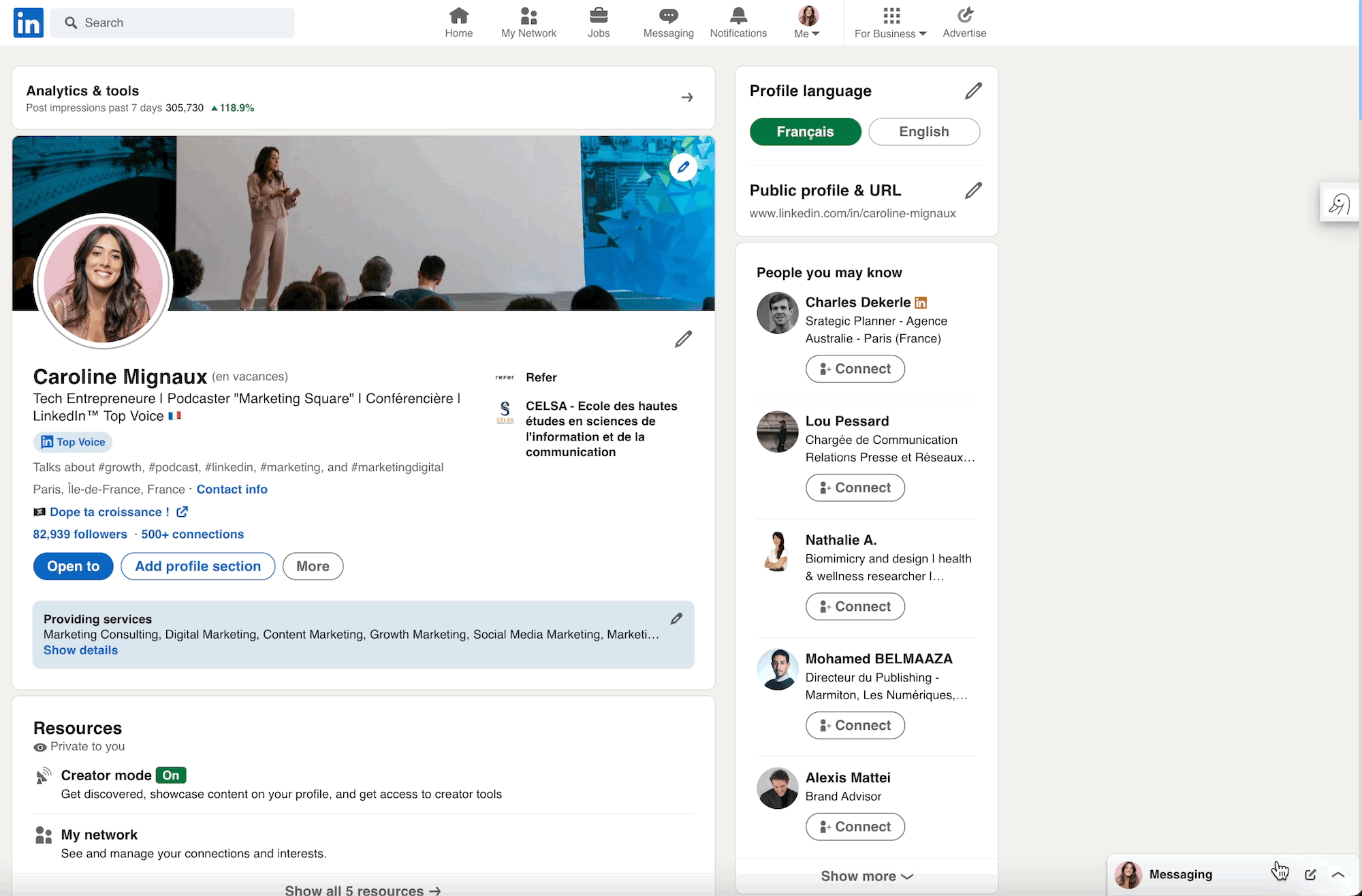Expand Show more people you may know
The image size is (1362, 896).
[867, 876]
